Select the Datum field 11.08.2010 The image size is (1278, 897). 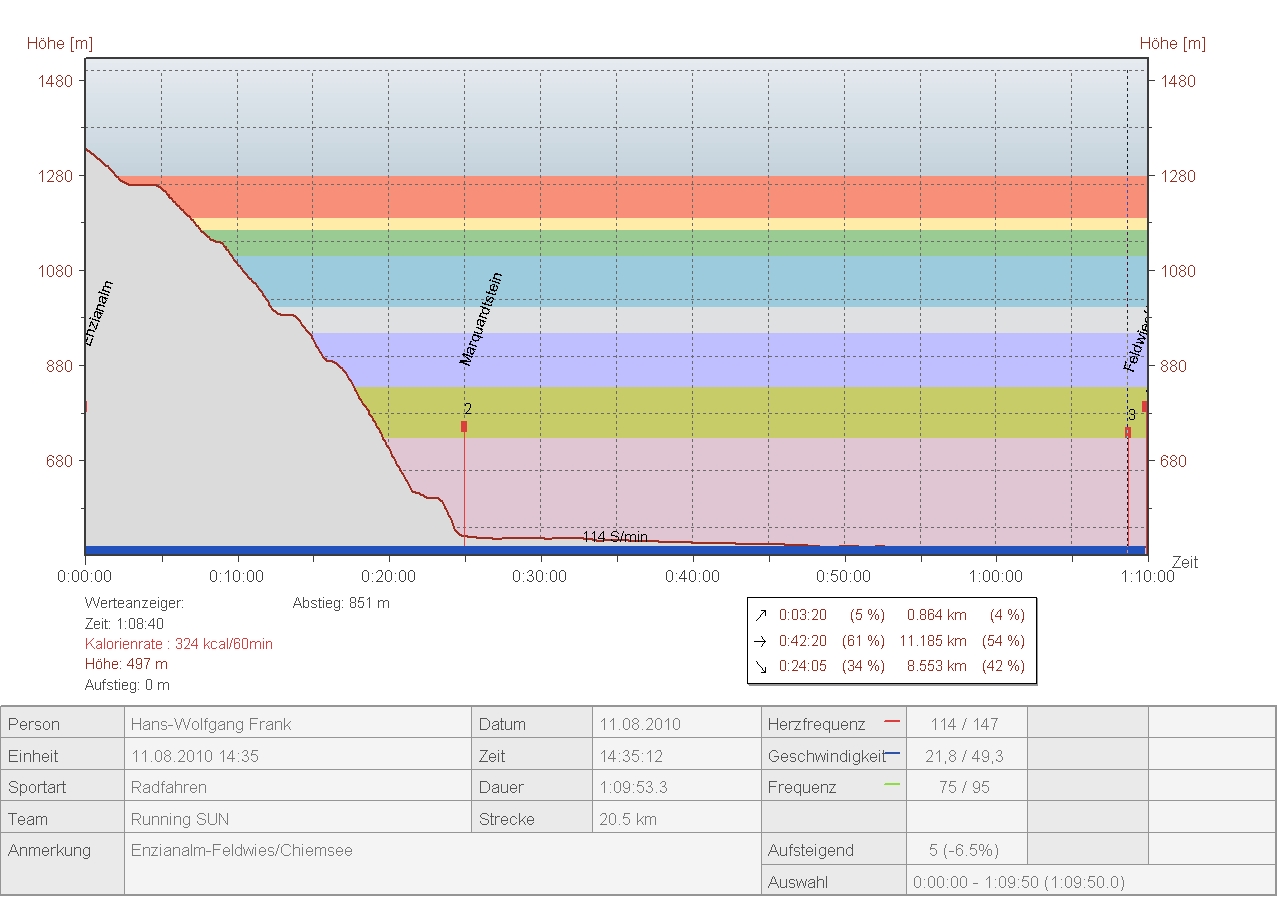639,724
